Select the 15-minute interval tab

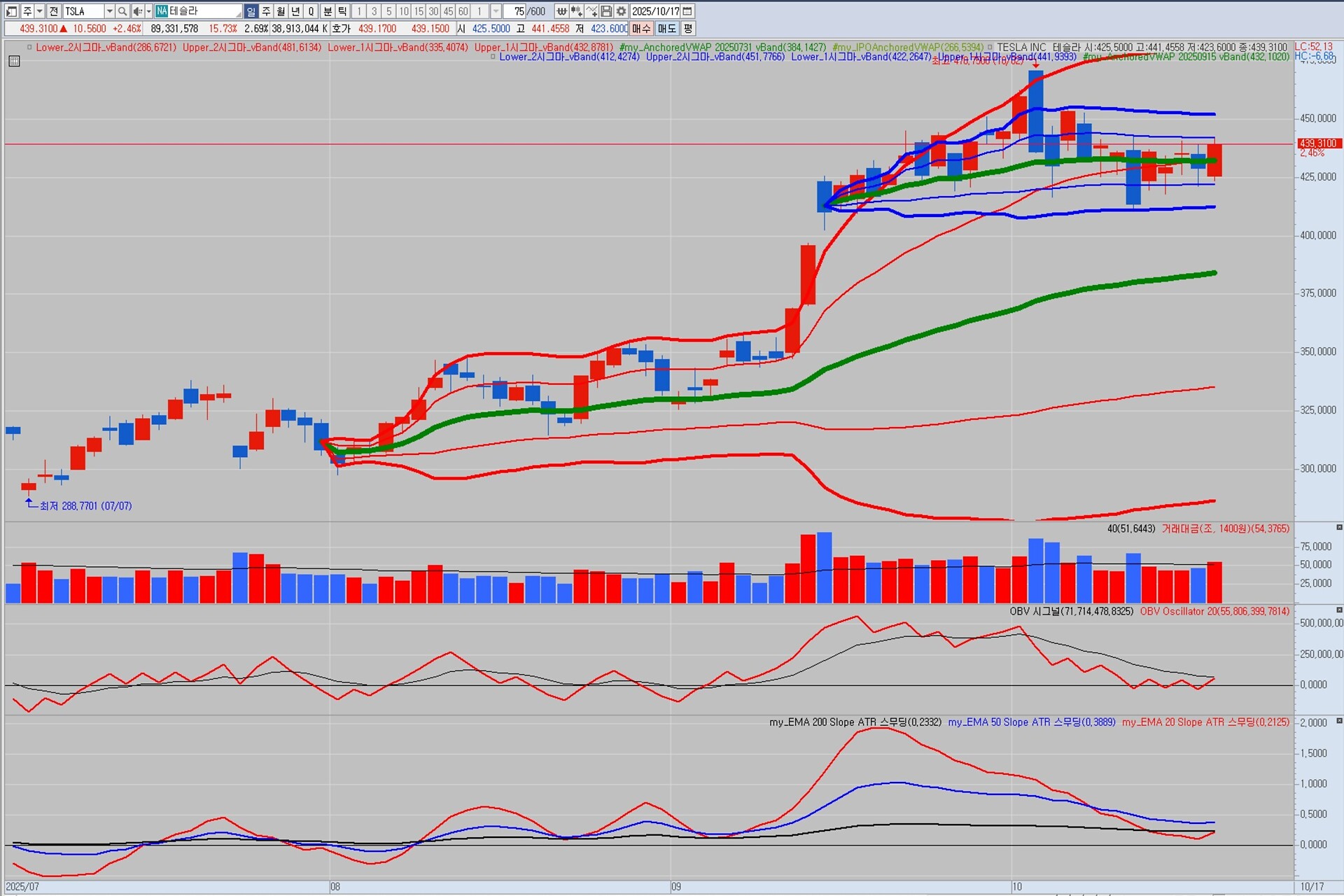419,11
